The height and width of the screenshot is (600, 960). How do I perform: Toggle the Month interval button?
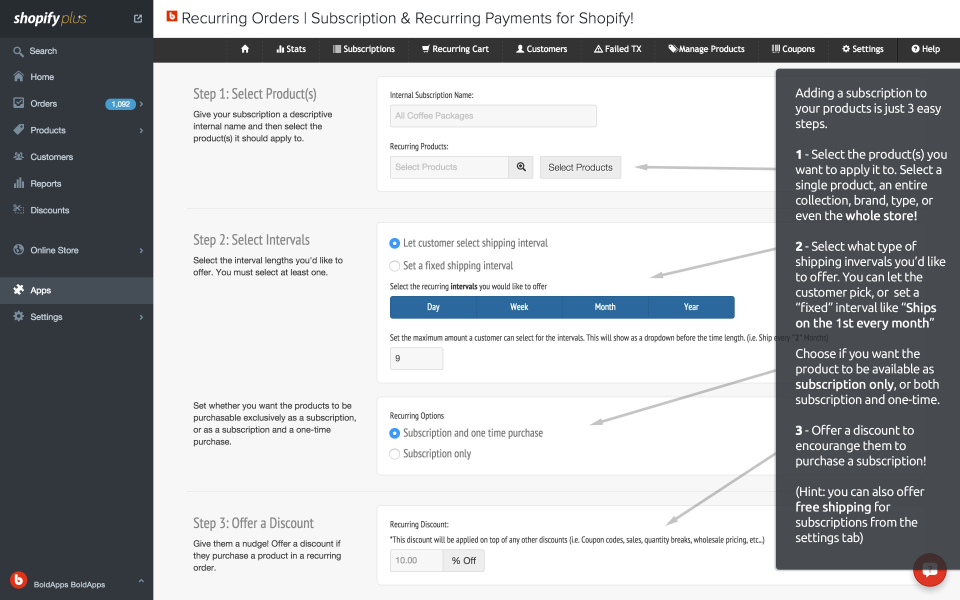[x=605, y=307]
